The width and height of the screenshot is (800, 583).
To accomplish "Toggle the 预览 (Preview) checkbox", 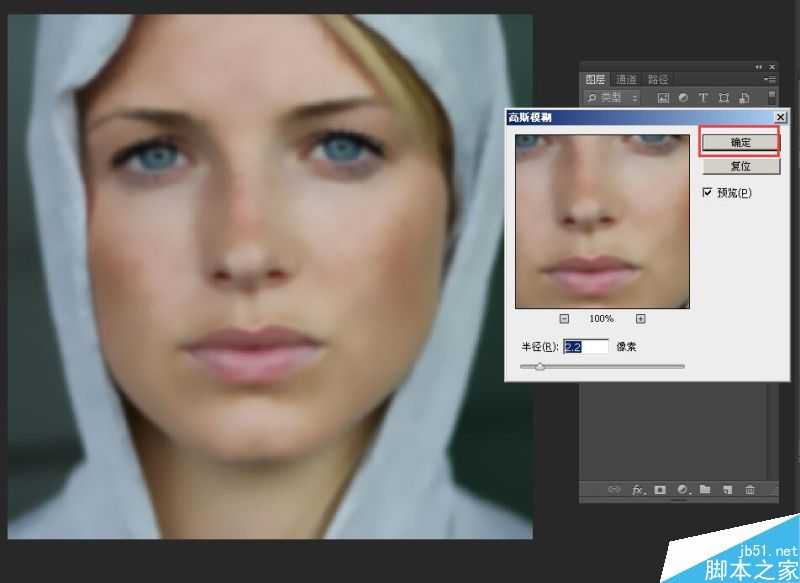I will 708,192.
